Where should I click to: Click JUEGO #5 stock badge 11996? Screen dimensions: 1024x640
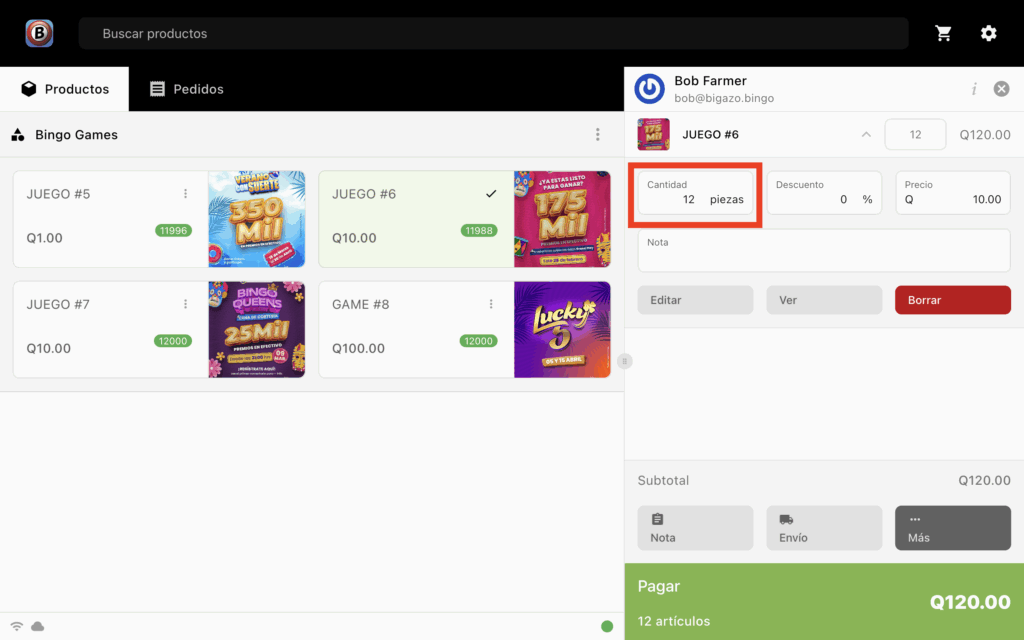pyautogui.click(x=173, y=231)
